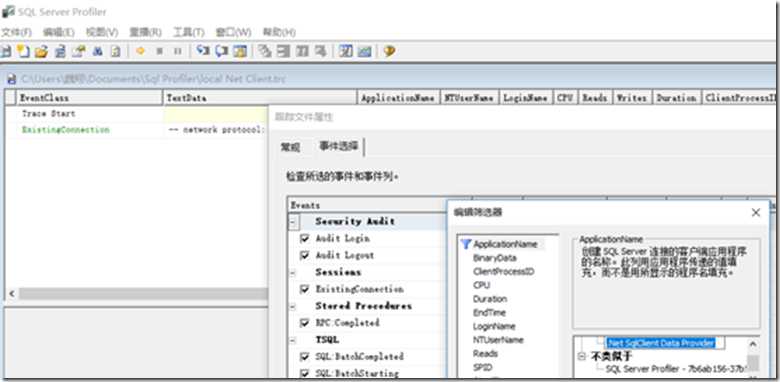Click the New Trace toolbar icon
The height and width of the screenshot is (382, 780).
[x=6, y=51]
